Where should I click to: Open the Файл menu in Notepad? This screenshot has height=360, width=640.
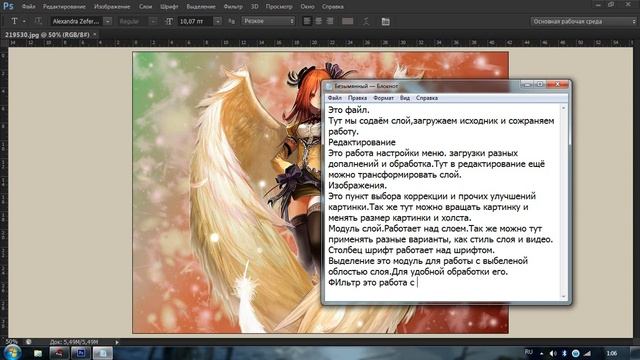pyautogui.click(x=335, y=98)
